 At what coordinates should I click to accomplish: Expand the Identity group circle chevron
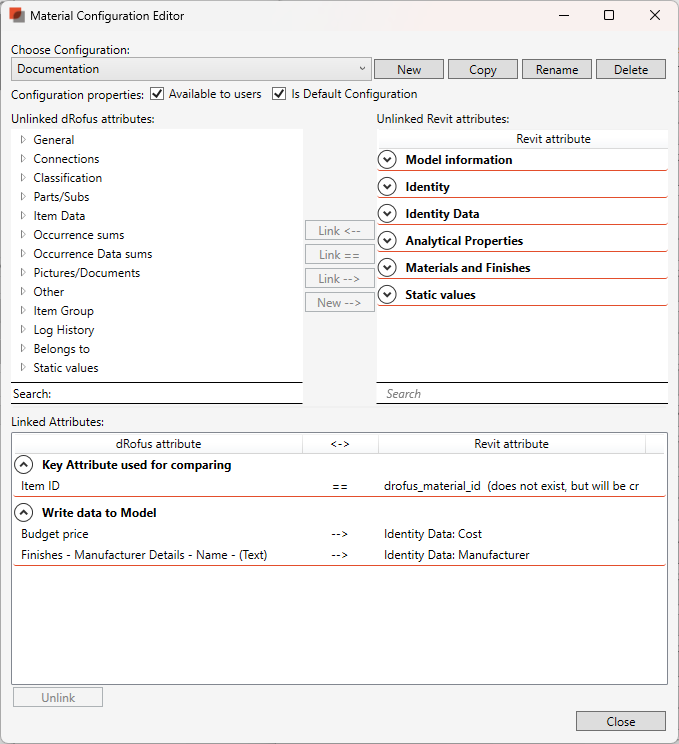click(388, 187)
